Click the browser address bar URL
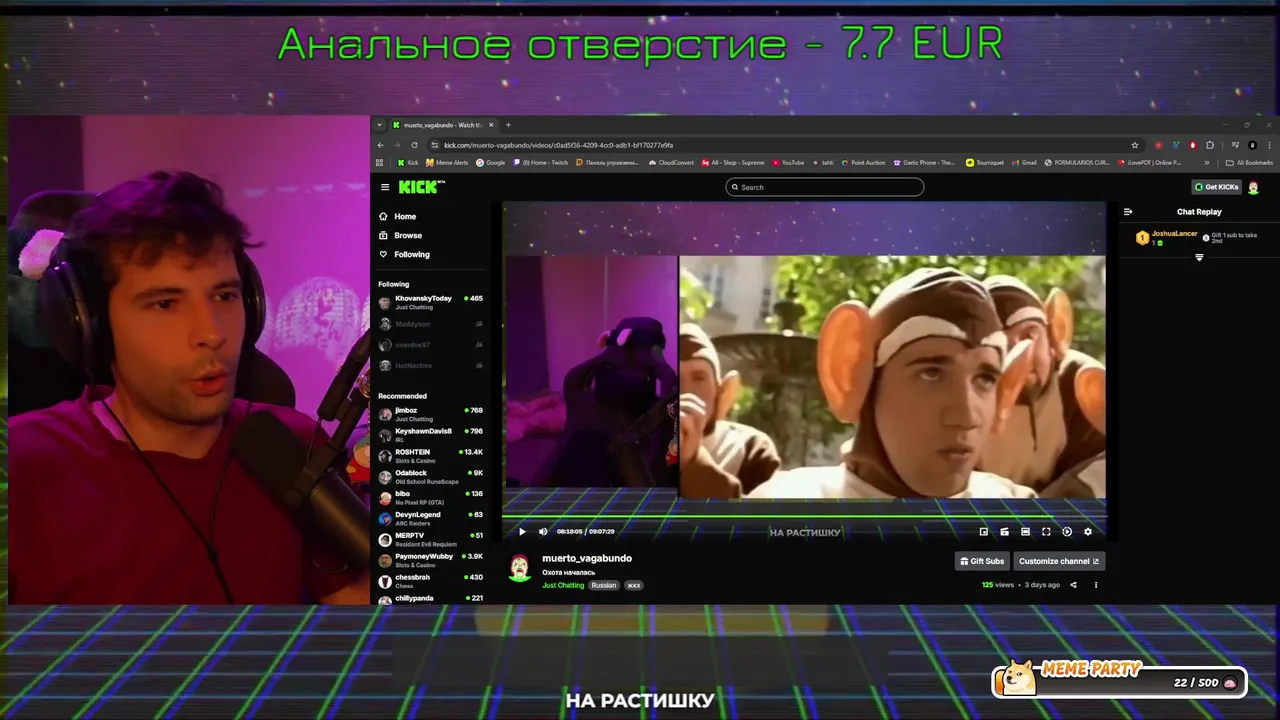 559,145
